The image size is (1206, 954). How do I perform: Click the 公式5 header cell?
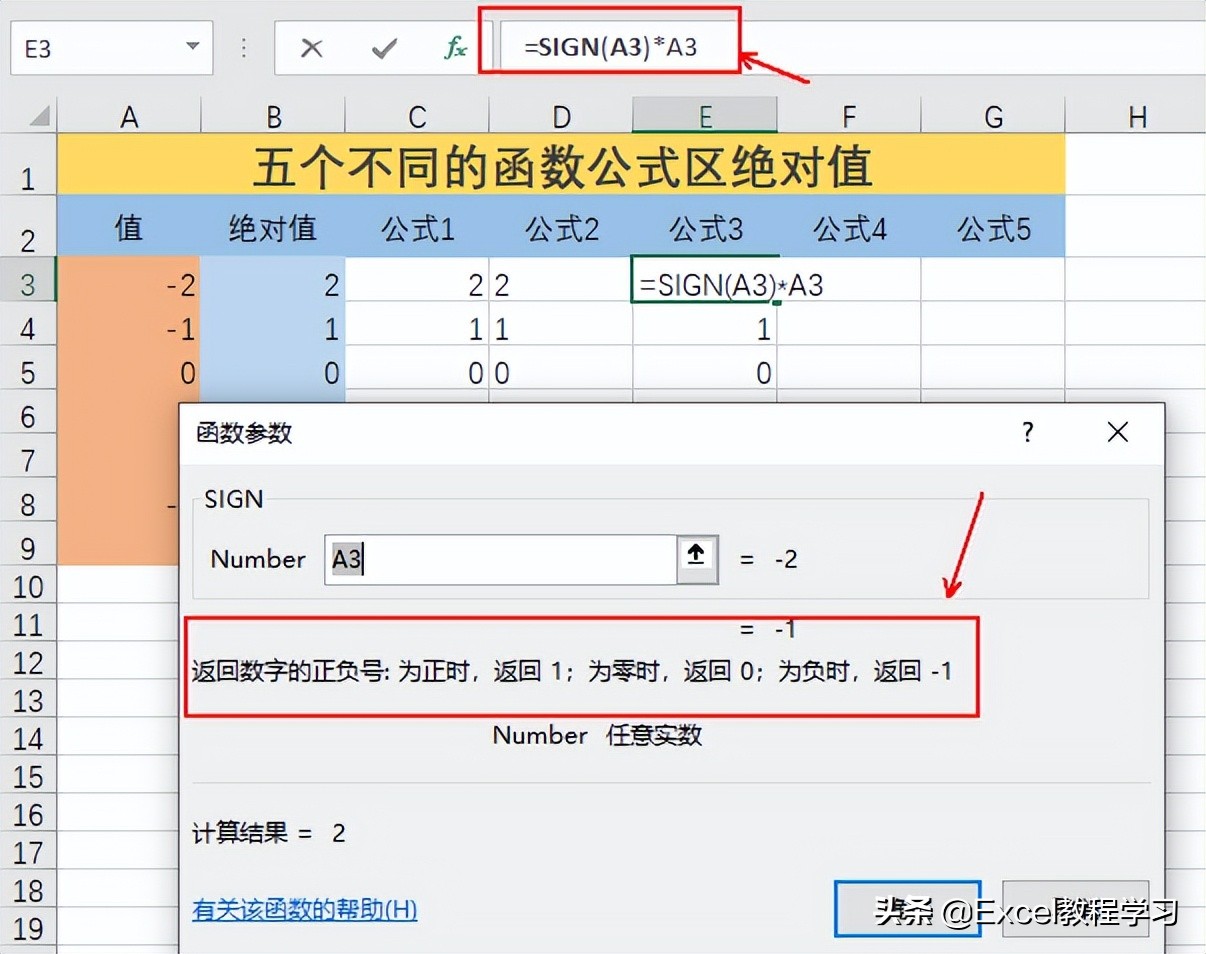click(x=993, y=226)
